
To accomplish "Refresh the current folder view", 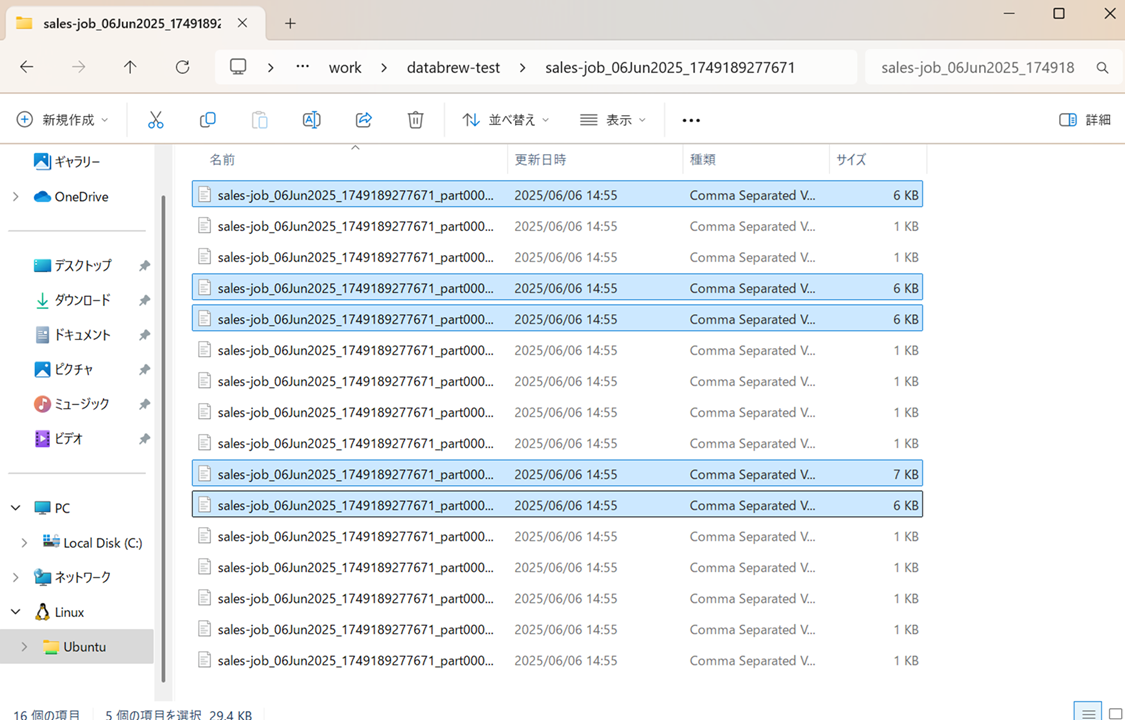I will pyautogui.click(x=182, y=67).
